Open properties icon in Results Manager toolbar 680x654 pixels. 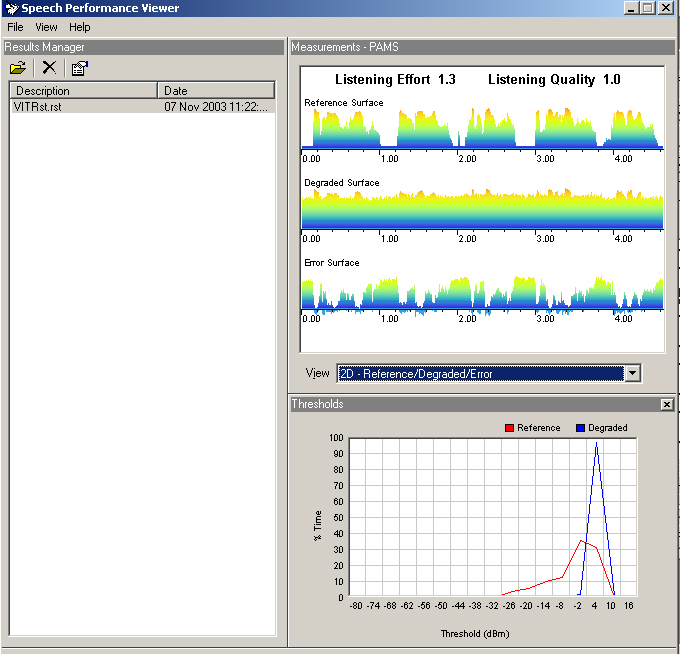pyautogui.click(x=80, y=68)
